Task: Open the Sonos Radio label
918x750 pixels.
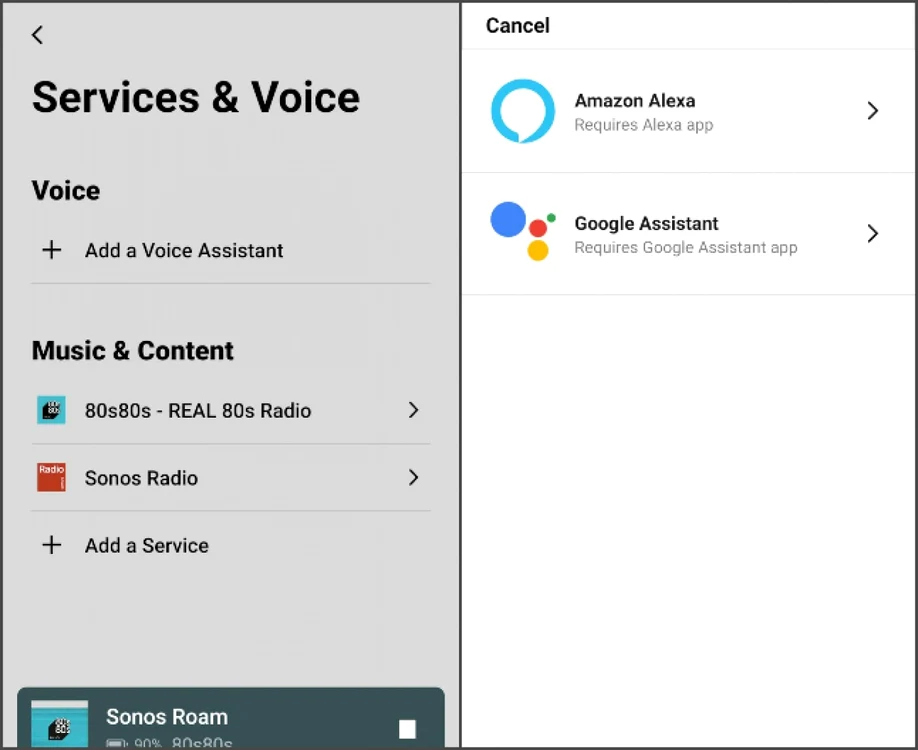Action: [141, 478]
